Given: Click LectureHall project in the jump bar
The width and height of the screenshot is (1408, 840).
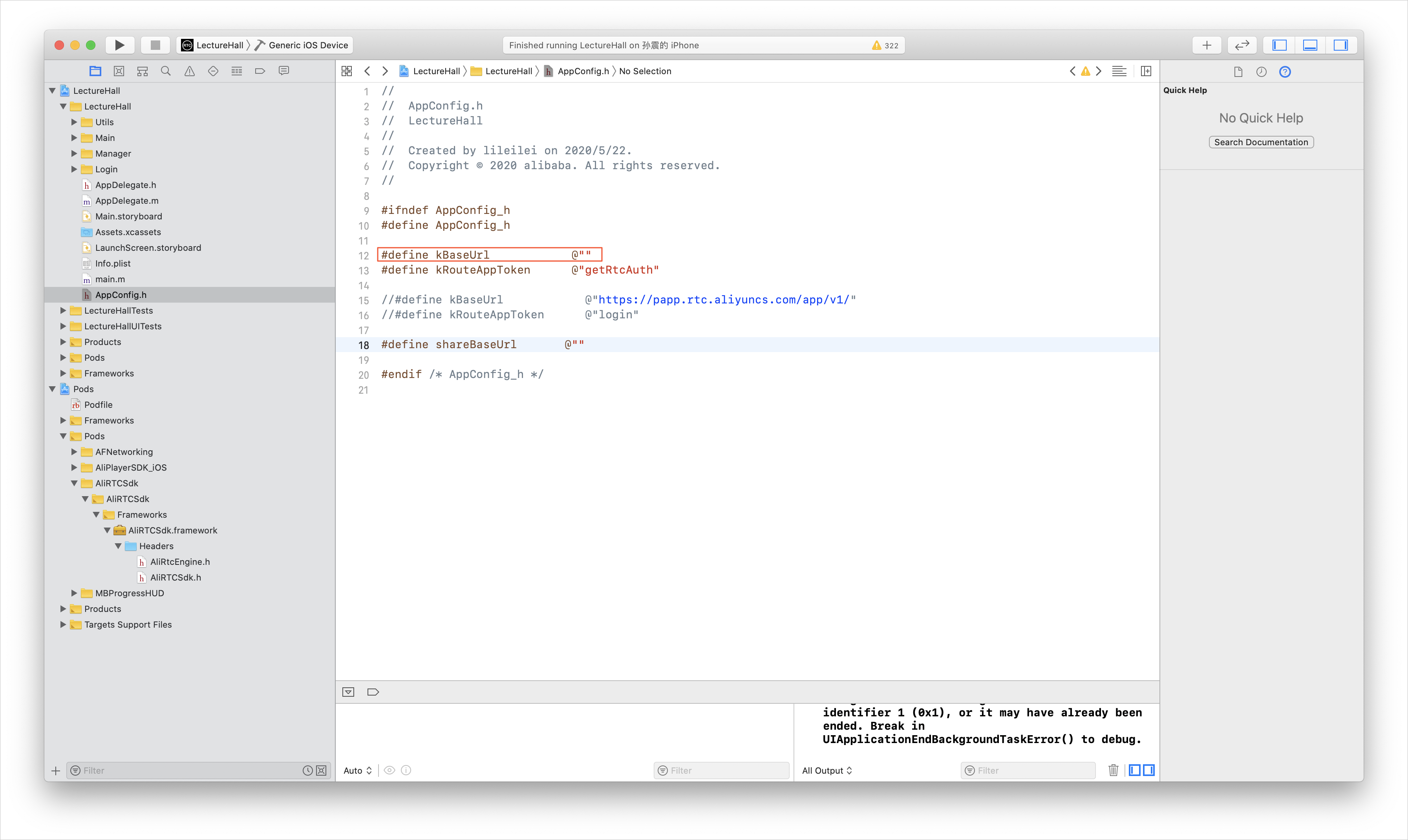Looking at the screenshot, I should [x=430, y=71].
